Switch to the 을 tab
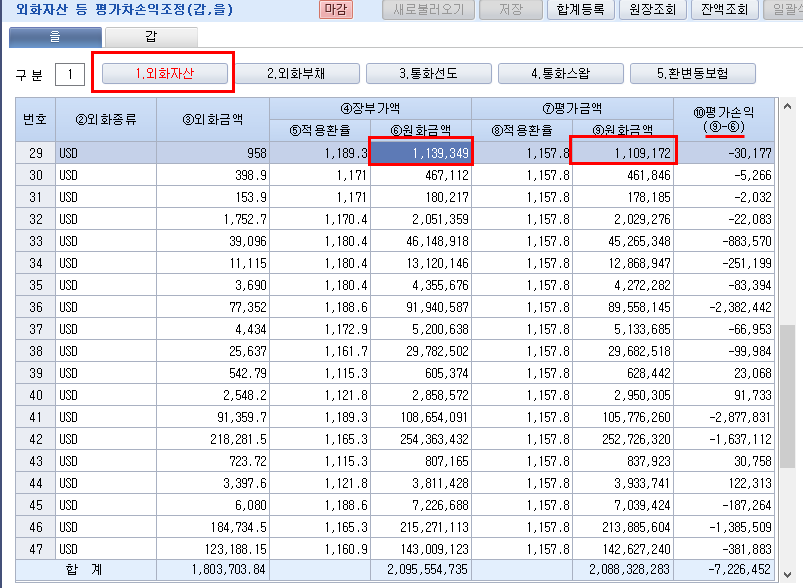The height and width of the screenshot is (588, 803). (55, 37)
